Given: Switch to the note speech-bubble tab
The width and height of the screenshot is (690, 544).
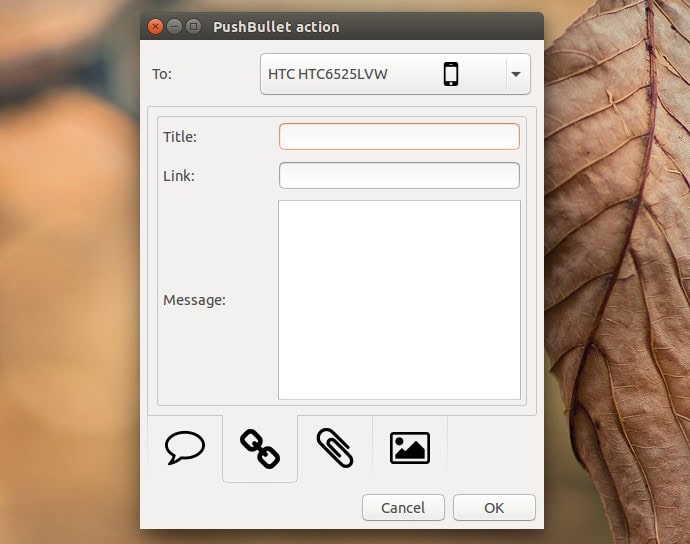Looking at the screenshot, I should (x=185, y=448).
